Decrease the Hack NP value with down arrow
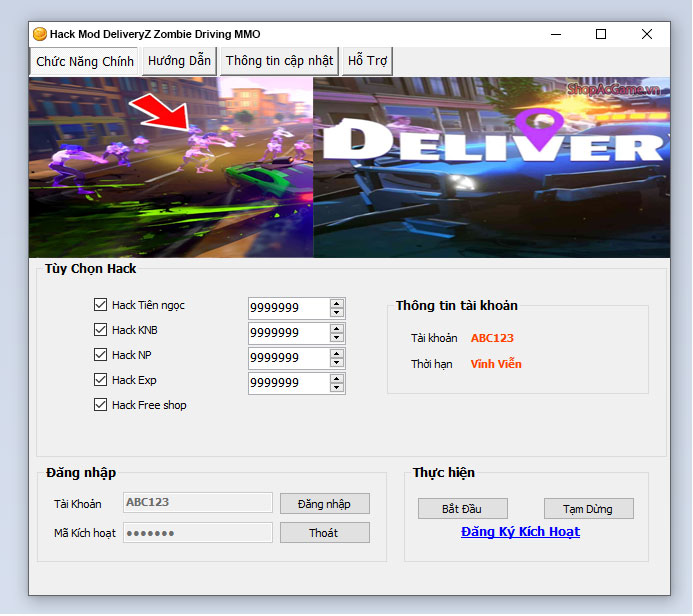 pos(336,363)
